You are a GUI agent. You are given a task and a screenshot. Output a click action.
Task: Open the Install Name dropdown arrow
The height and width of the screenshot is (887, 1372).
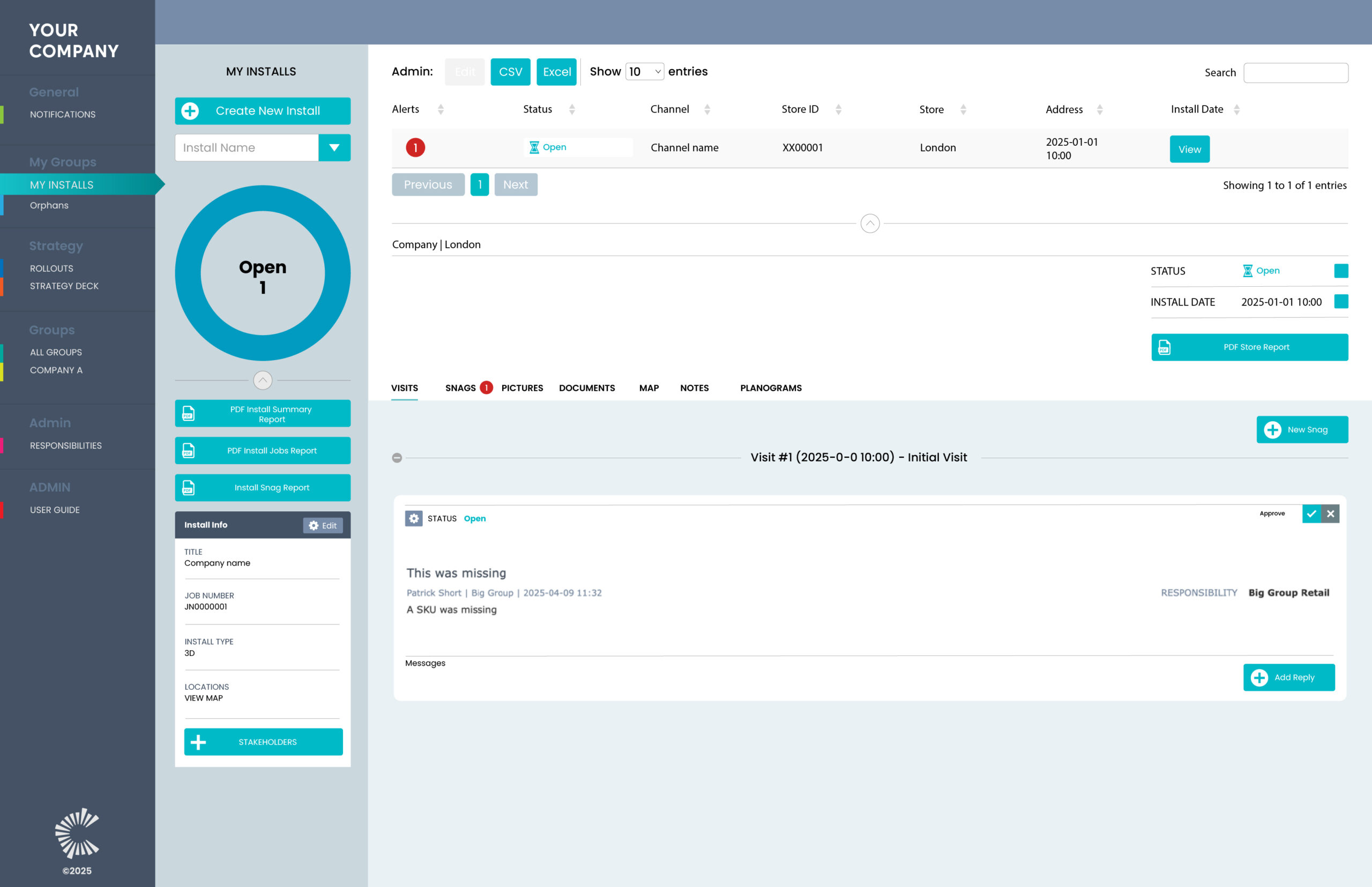tap(334, 147)
